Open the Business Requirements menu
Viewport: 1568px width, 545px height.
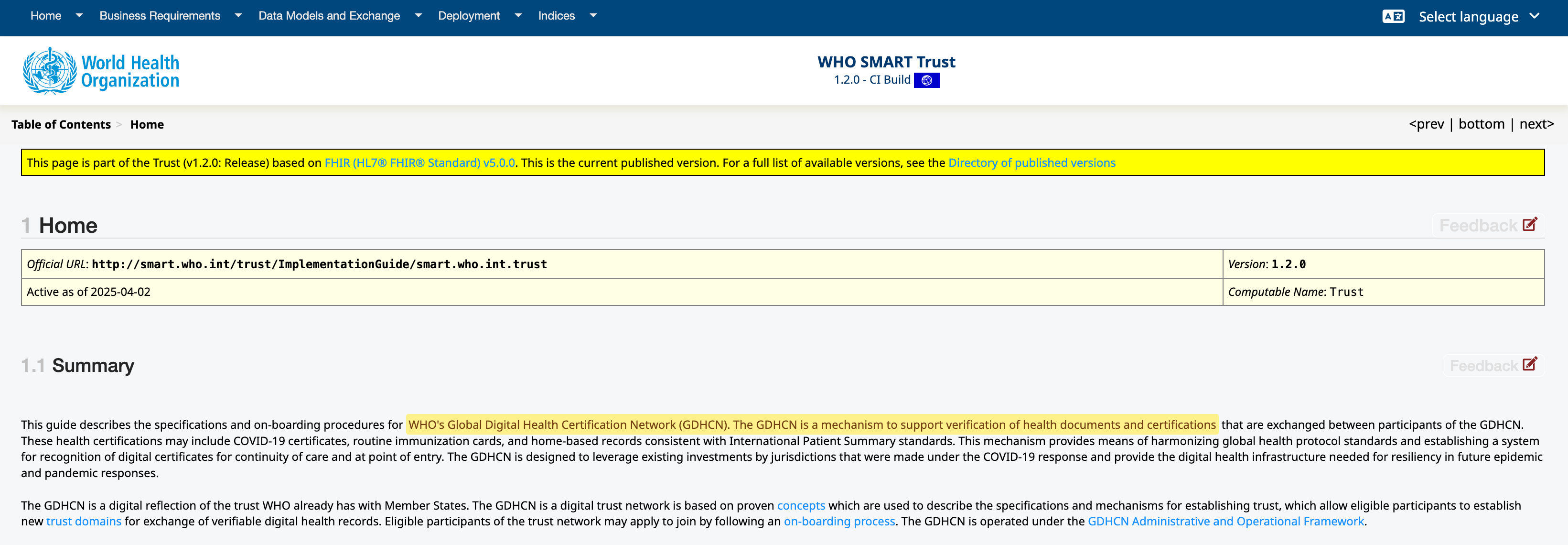tap(160, 16)
